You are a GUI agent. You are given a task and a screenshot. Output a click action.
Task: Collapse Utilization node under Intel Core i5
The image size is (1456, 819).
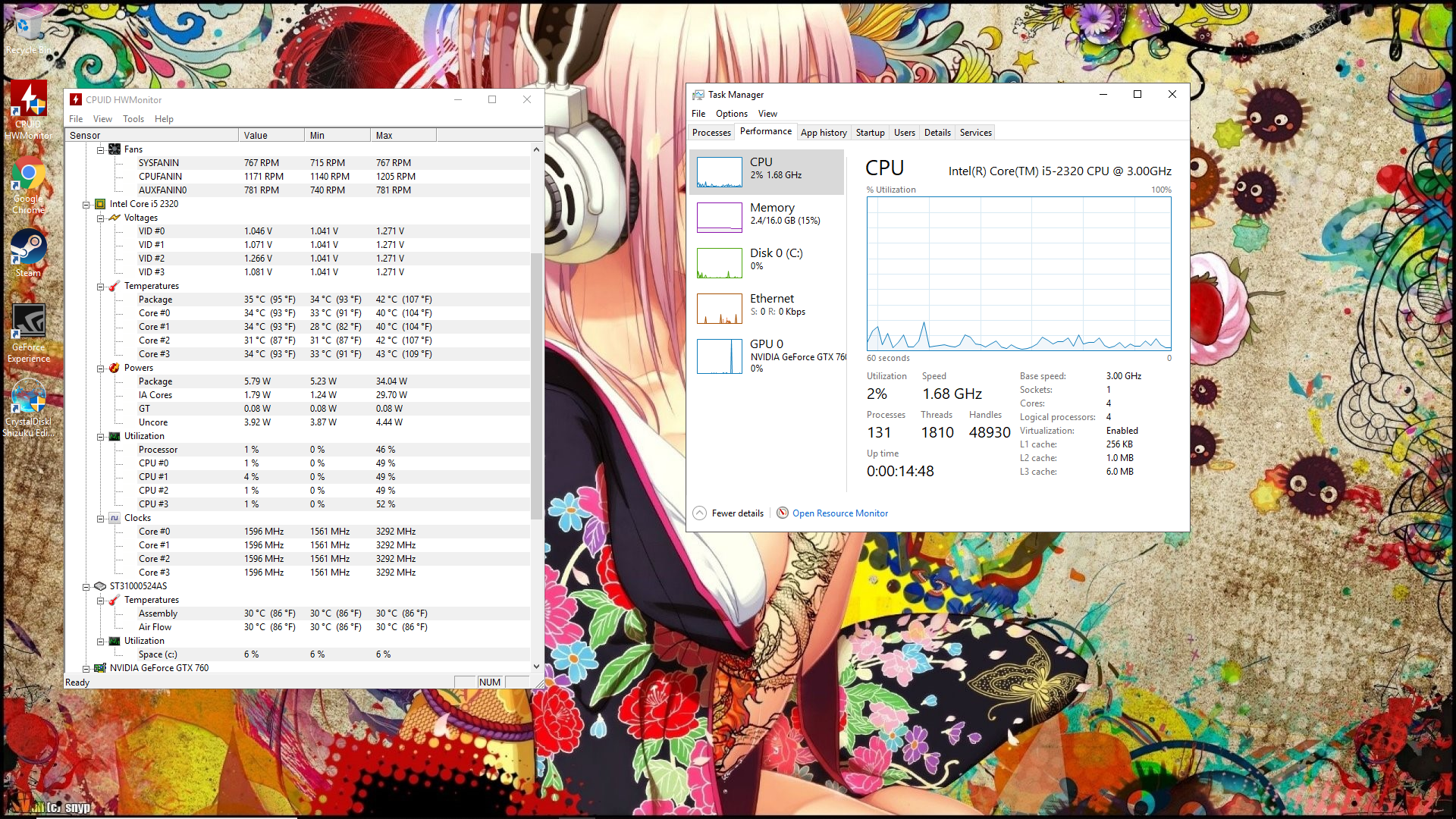point(100,437)
